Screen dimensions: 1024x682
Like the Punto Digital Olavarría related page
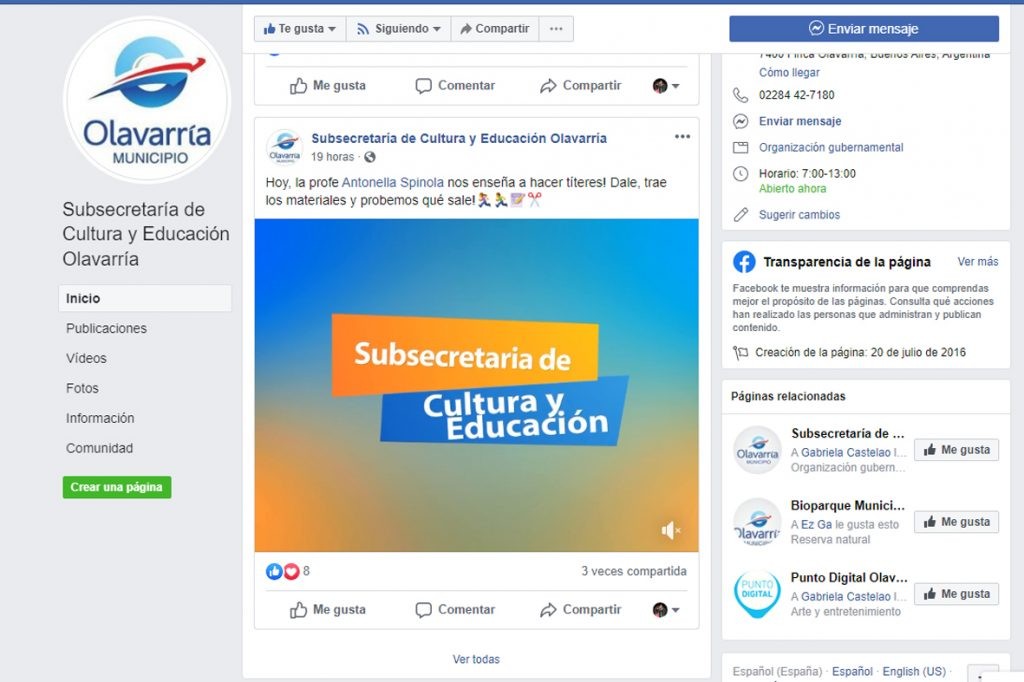point(956,594)
